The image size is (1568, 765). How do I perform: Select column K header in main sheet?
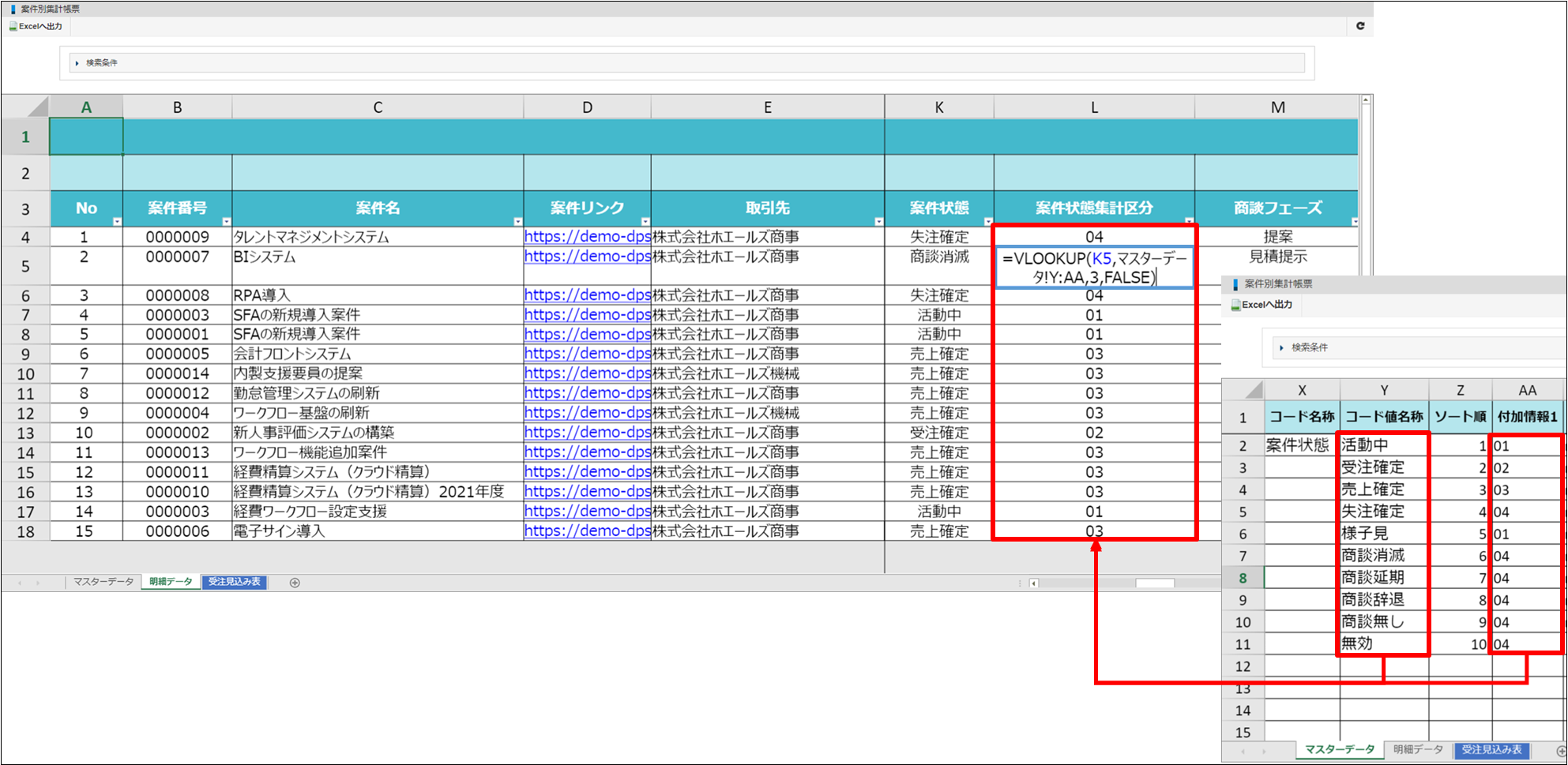click(x=939, y=107)
